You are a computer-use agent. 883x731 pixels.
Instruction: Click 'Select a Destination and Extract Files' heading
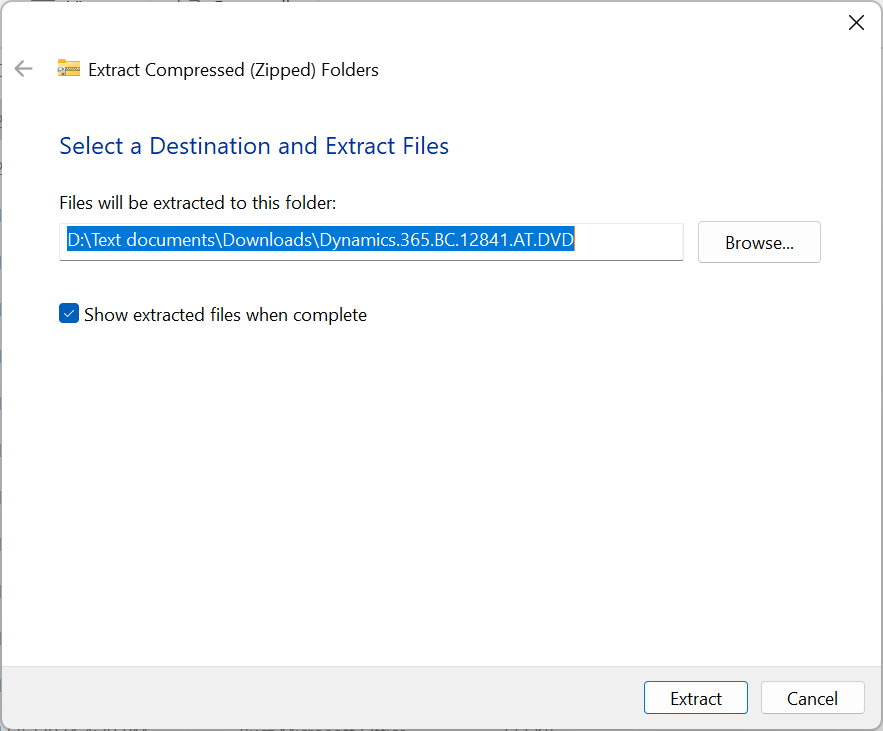point(254,146)
